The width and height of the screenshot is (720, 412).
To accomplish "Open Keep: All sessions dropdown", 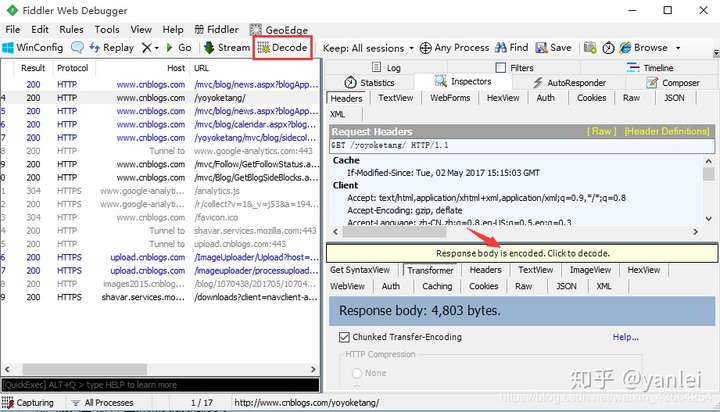I will point(368,48).
